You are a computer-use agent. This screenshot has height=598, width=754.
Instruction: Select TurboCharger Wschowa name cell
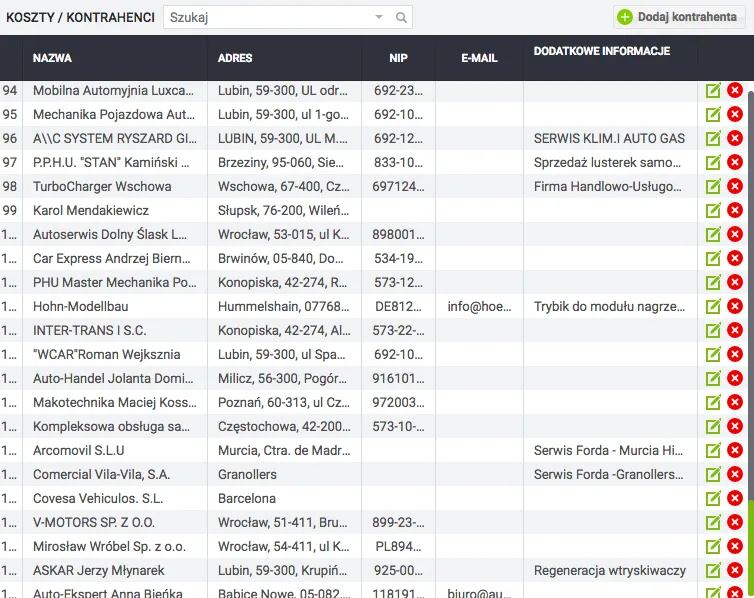click(115, 187)
